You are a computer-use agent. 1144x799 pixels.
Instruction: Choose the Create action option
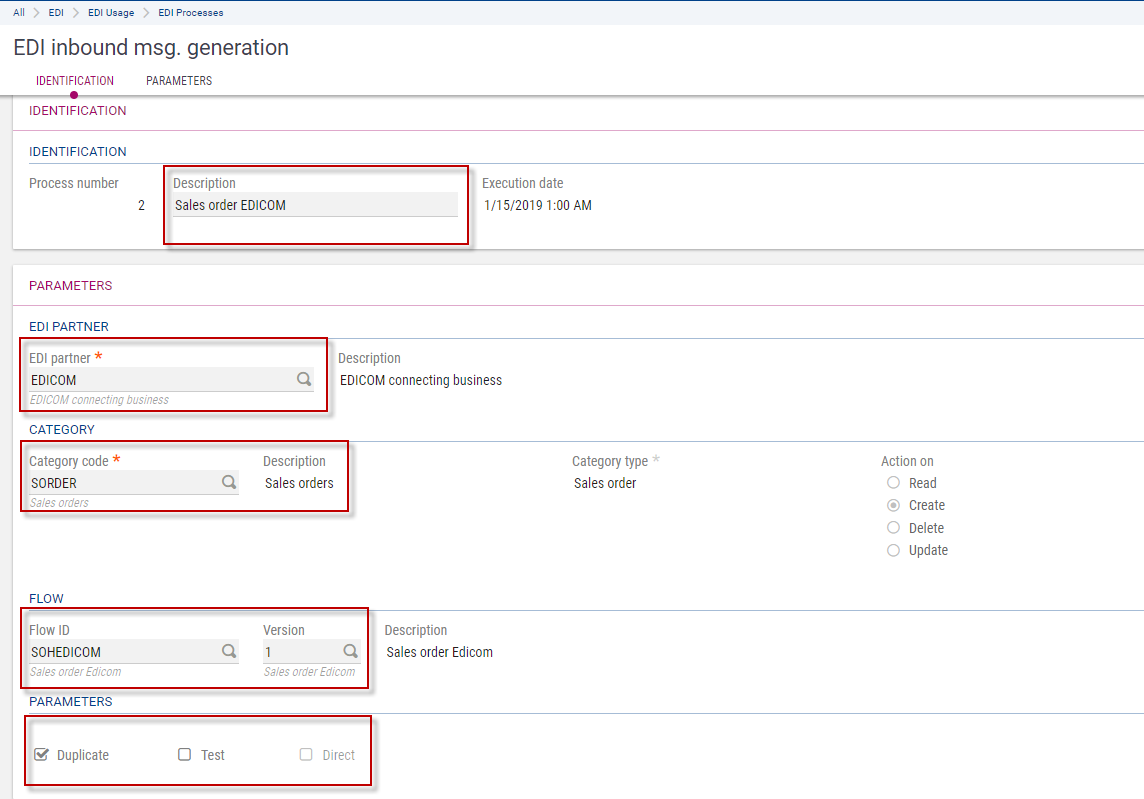pyautogui.click(x=894, y=505)
